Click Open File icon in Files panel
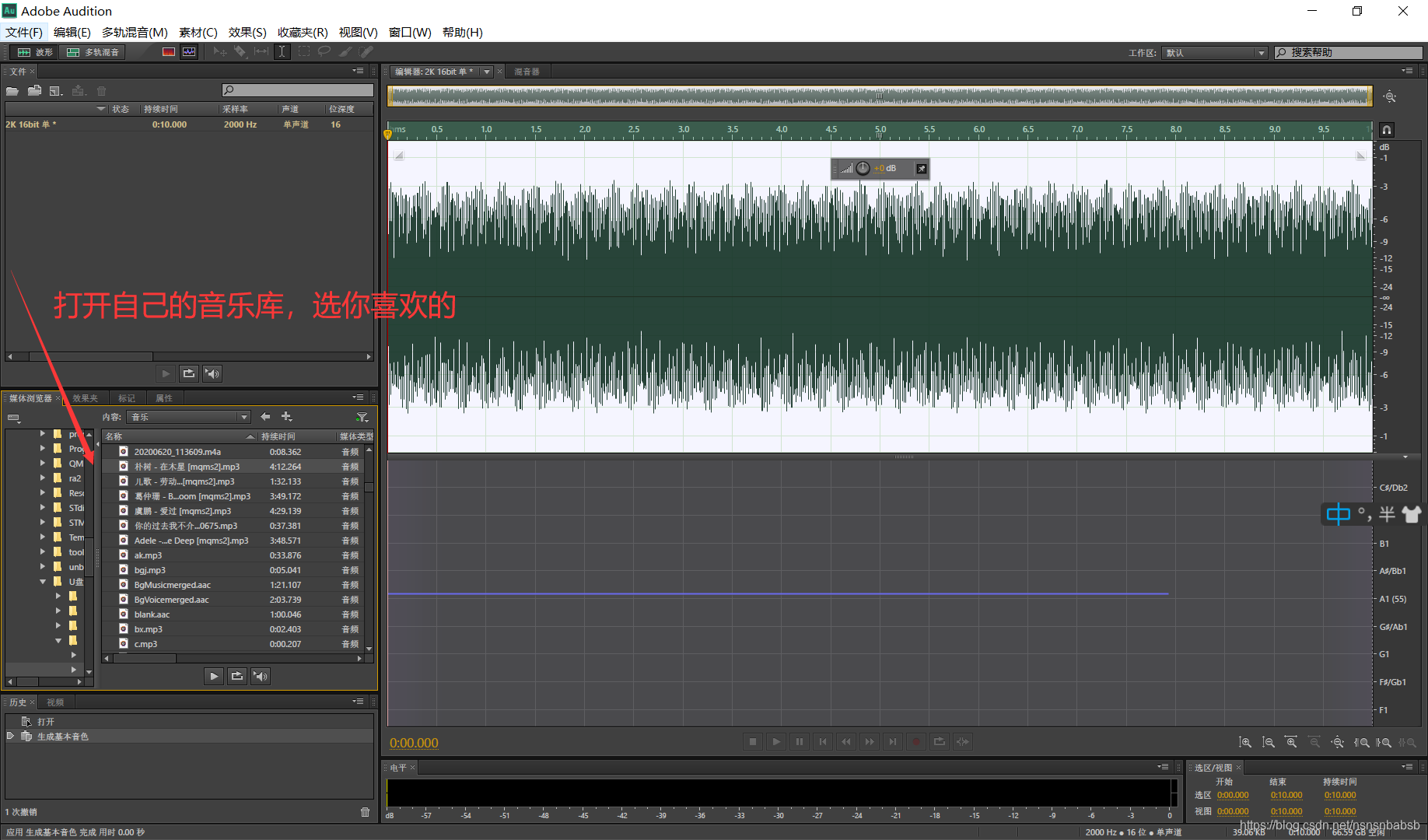This screenshot has width=1428, height=840. point(12,91)
